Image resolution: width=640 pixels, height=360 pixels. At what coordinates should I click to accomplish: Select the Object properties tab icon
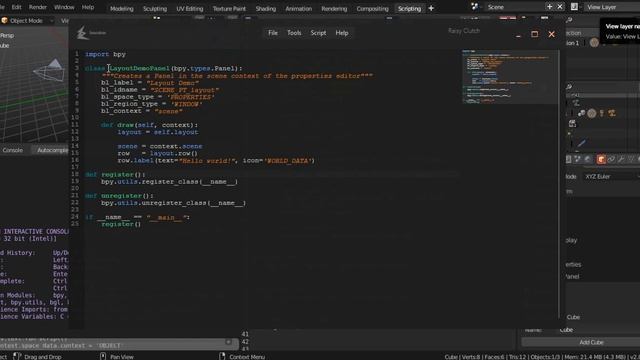tap(601, 159)
